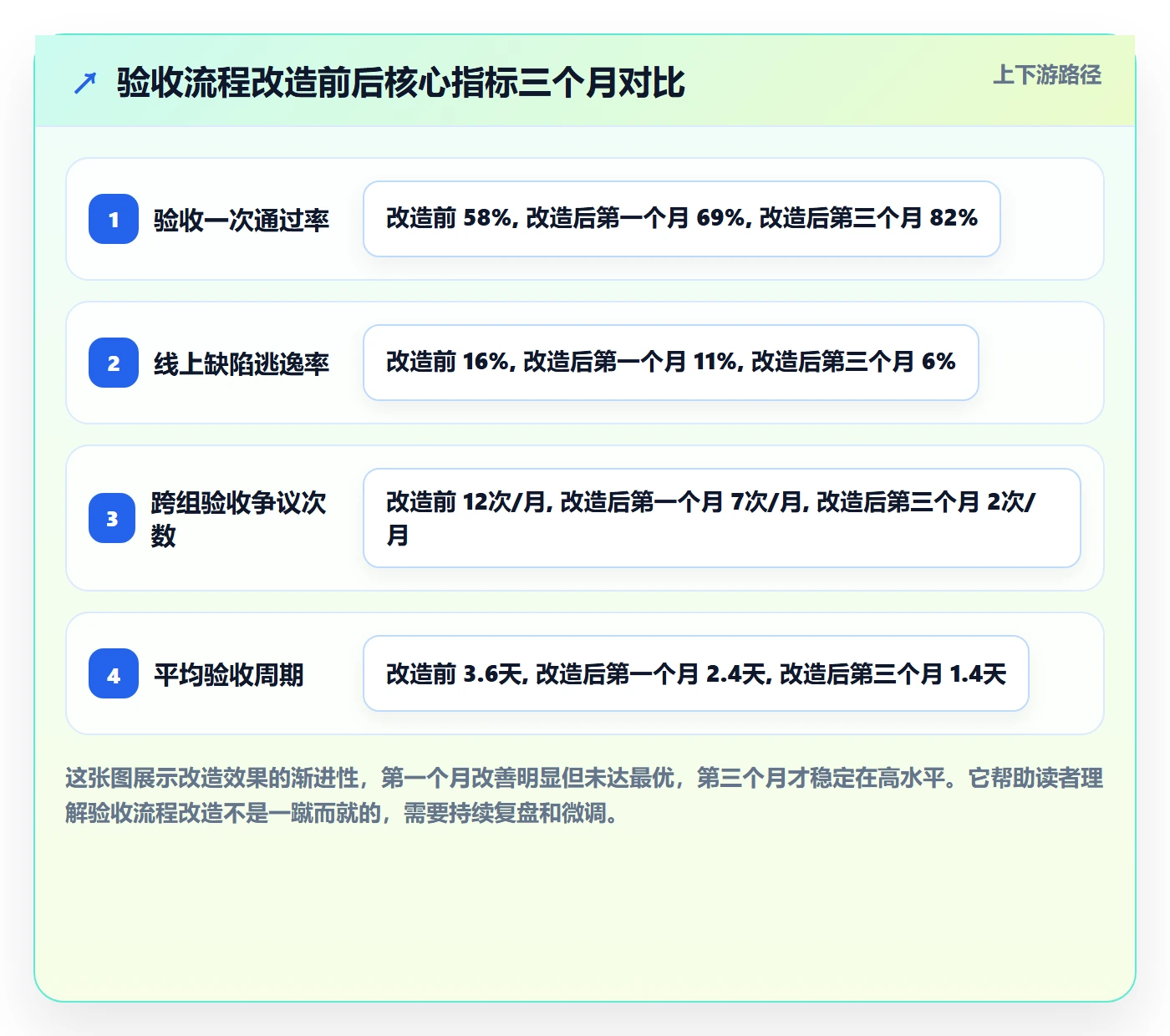Select the number 2 badge for 线上缺陷逃逸率
Viewport: 1170px width, 1036px height.
tap(114, 363)
